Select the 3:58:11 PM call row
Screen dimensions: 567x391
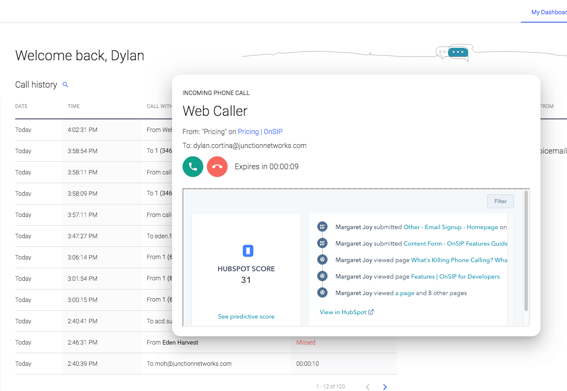(x=93, y=172)
